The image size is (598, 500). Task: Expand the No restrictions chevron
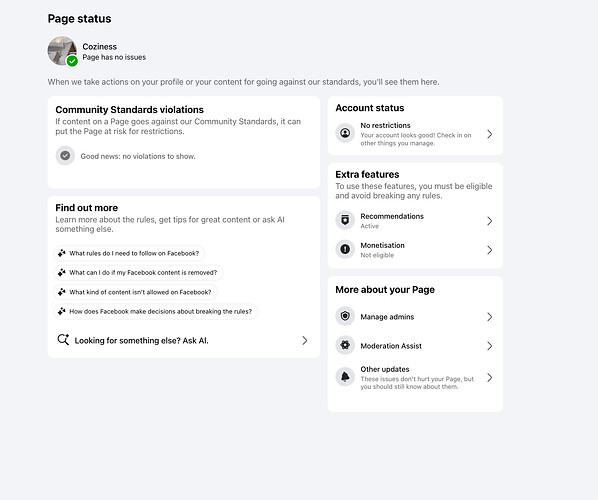click(x=490, y=134)
